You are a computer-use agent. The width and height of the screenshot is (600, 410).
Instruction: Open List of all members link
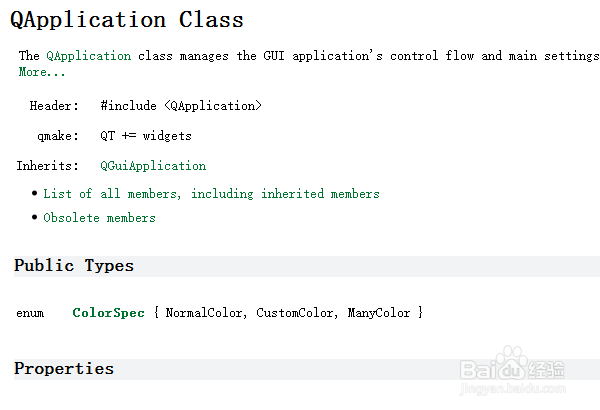pos(211,194)
